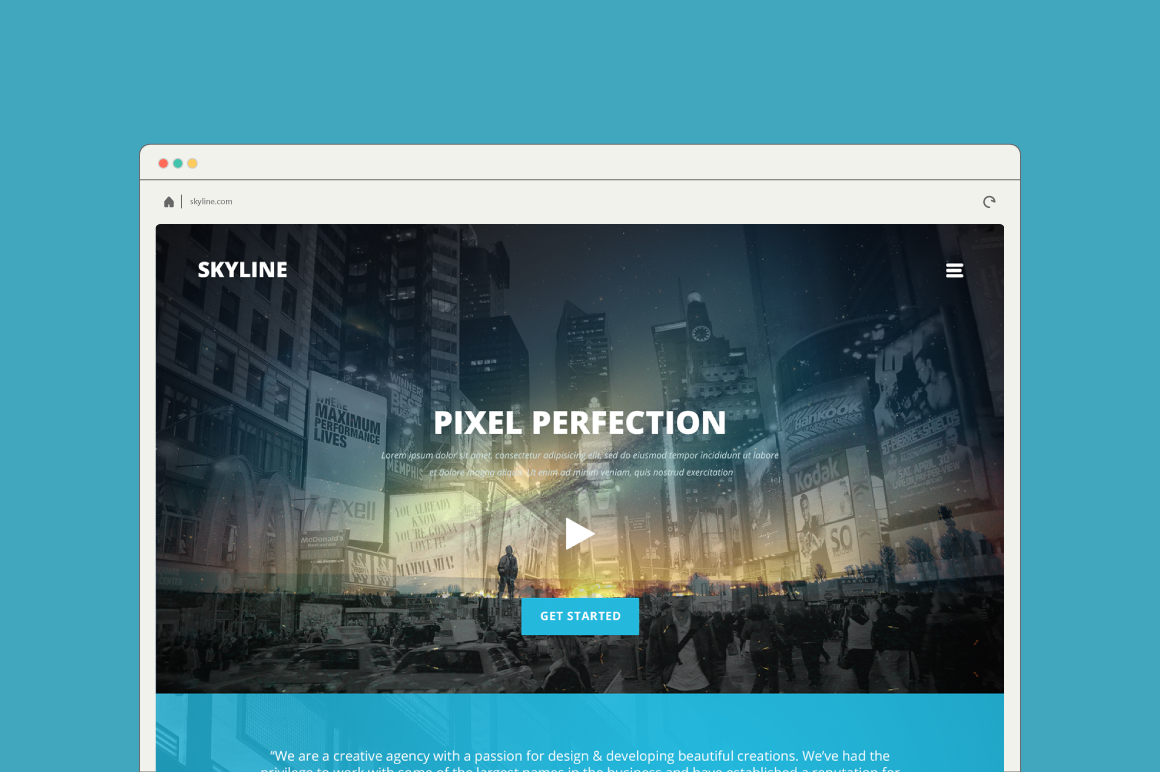The width and height of the screenshot is (1160, 772).
Task: Click the GET STARTED button
Action: click(580, 616)
